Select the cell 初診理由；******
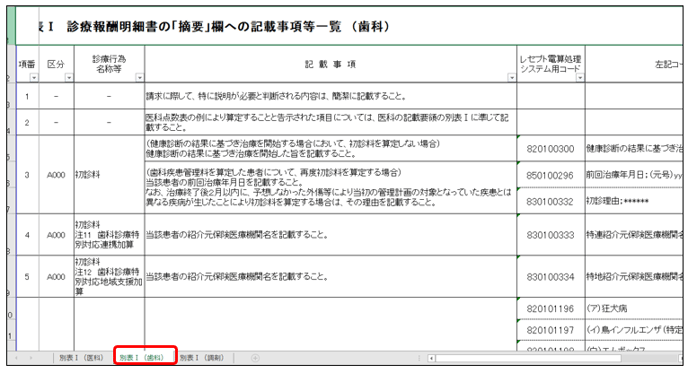 [x=634, y=201]
